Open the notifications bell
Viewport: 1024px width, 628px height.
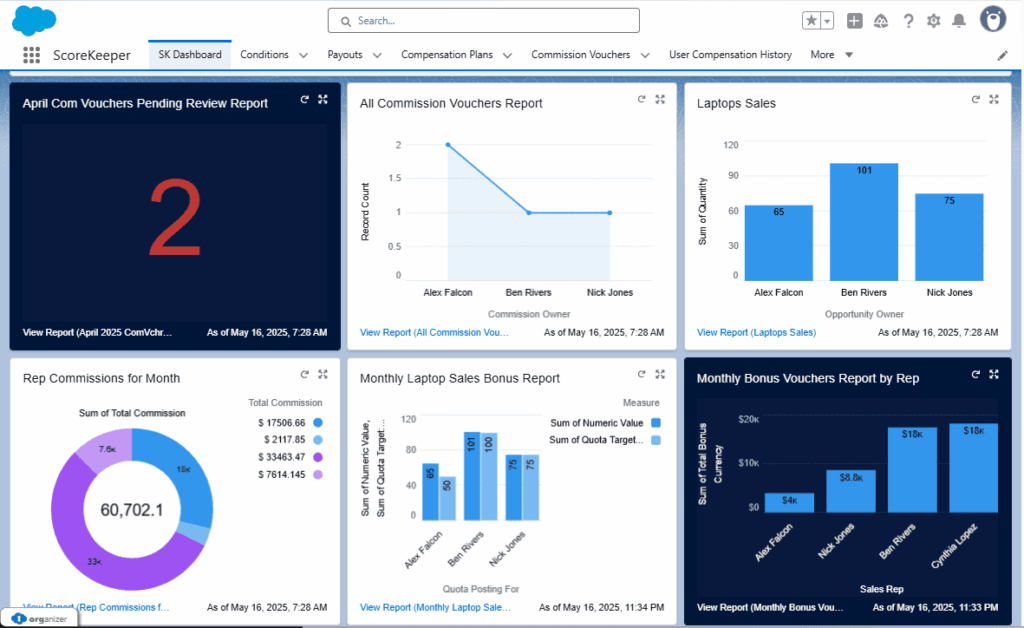(960, 21)
